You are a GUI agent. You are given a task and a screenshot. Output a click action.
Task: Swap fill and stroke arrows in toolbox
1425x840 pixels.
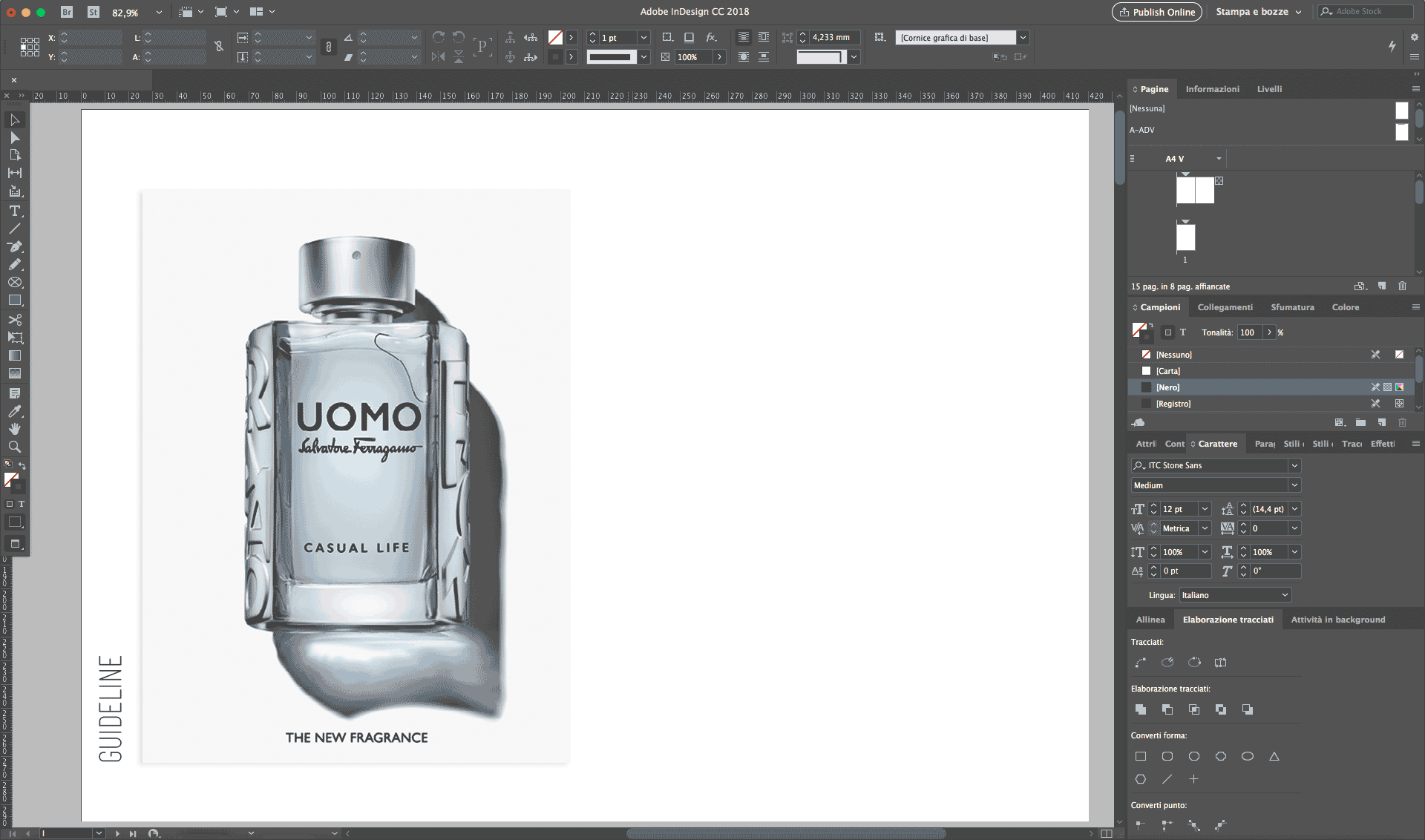point(22,465)
